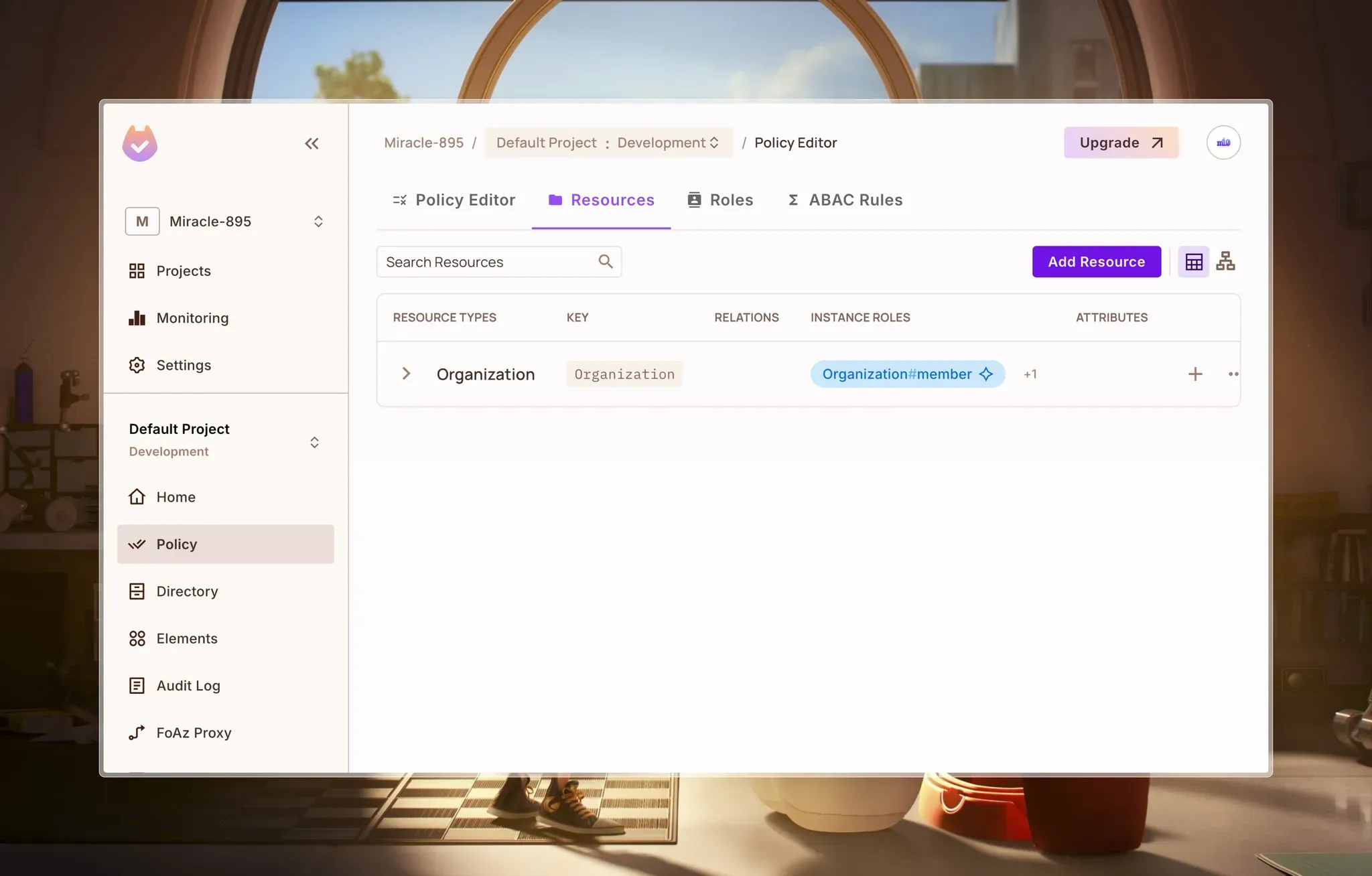Open Organization row three-dot menu

pos(1233,374)
